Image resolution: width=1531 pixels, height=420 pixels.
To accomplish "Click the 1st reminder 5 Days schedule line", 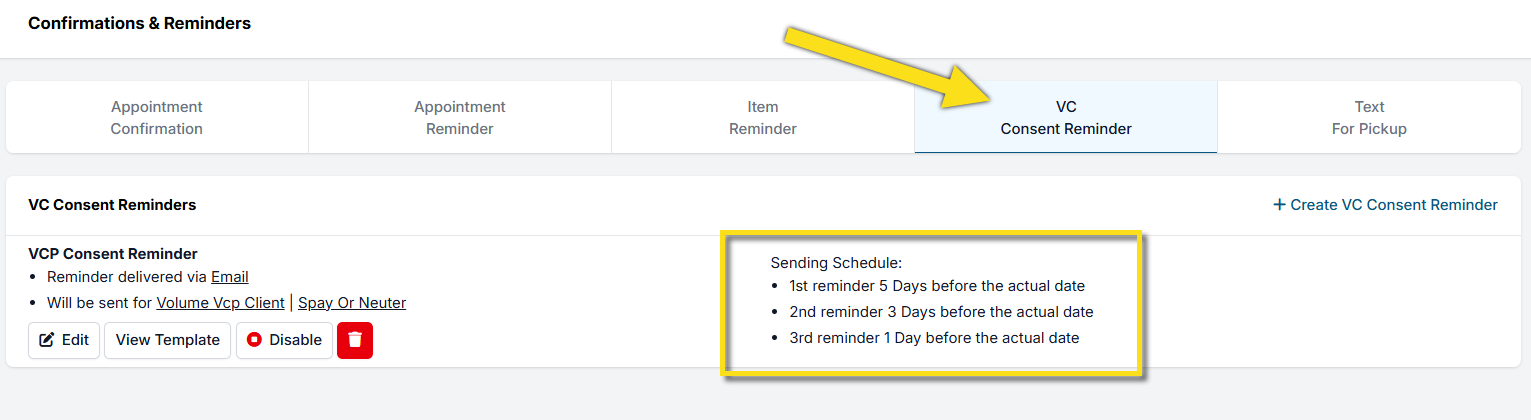I will tap(937, 286).
